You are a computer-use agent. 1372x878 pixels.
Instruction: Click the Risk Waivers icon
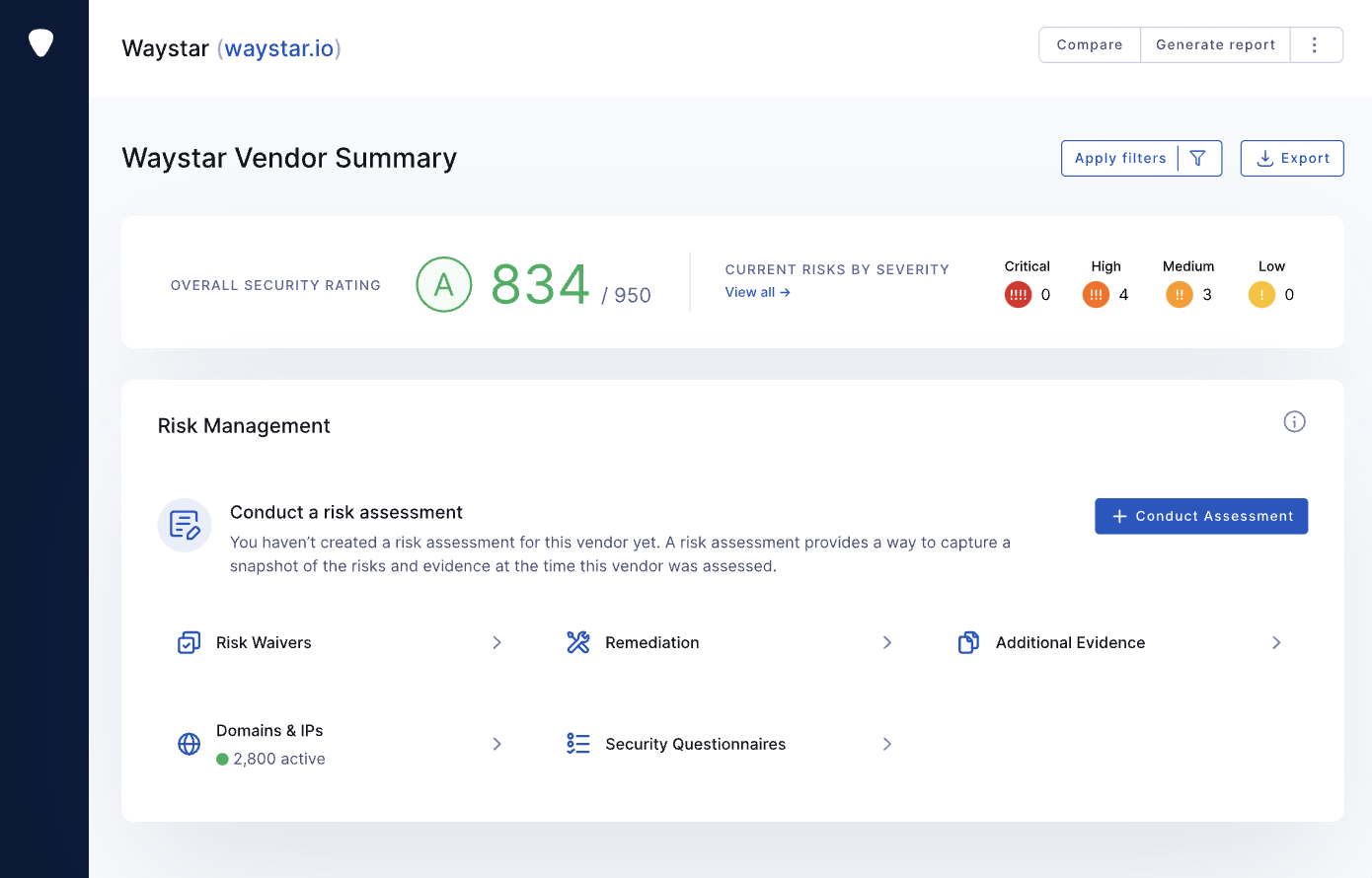coord(189,643)
